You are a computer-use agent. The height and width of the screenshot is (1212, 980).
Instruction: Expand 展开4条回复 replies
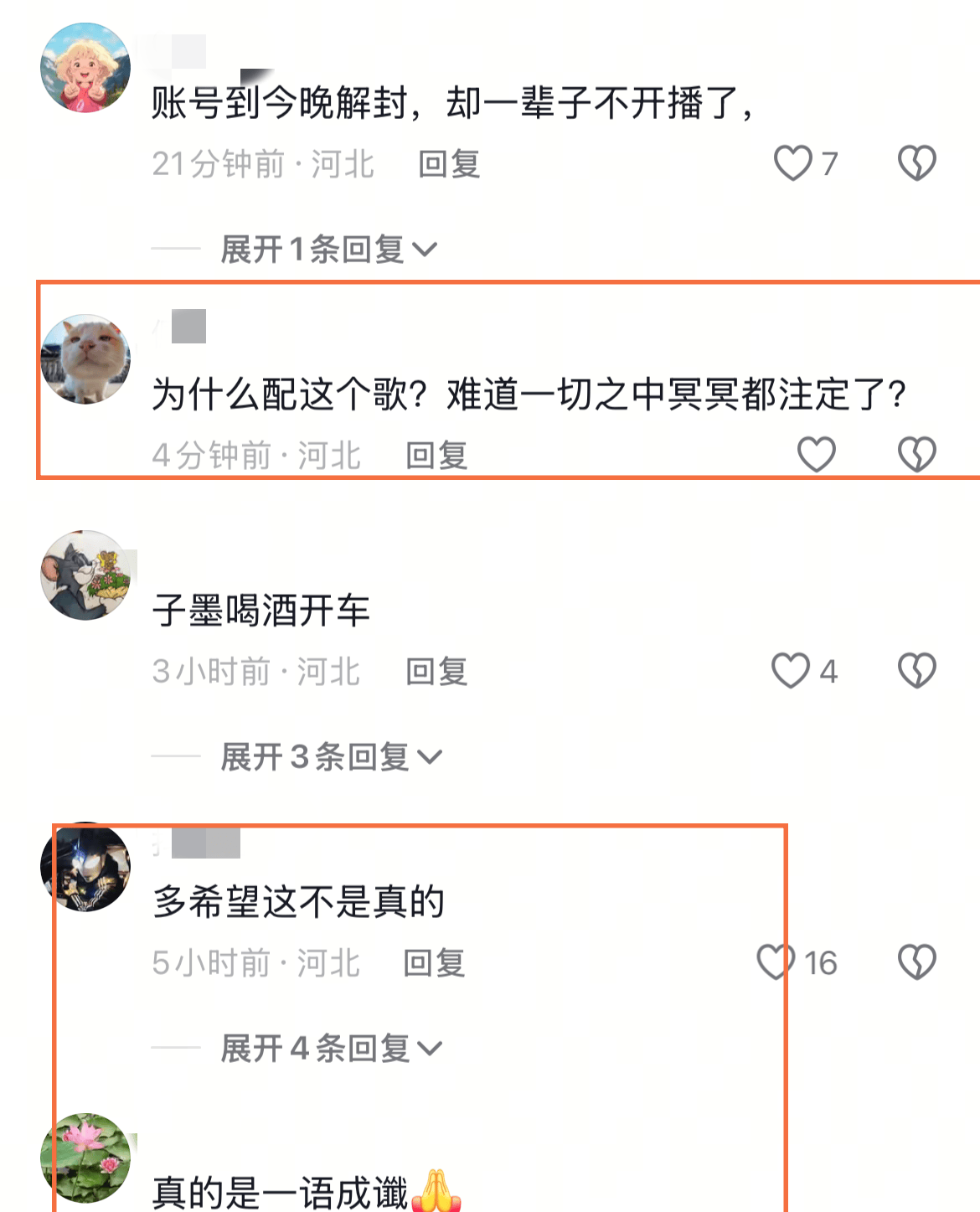(331, 1048)
